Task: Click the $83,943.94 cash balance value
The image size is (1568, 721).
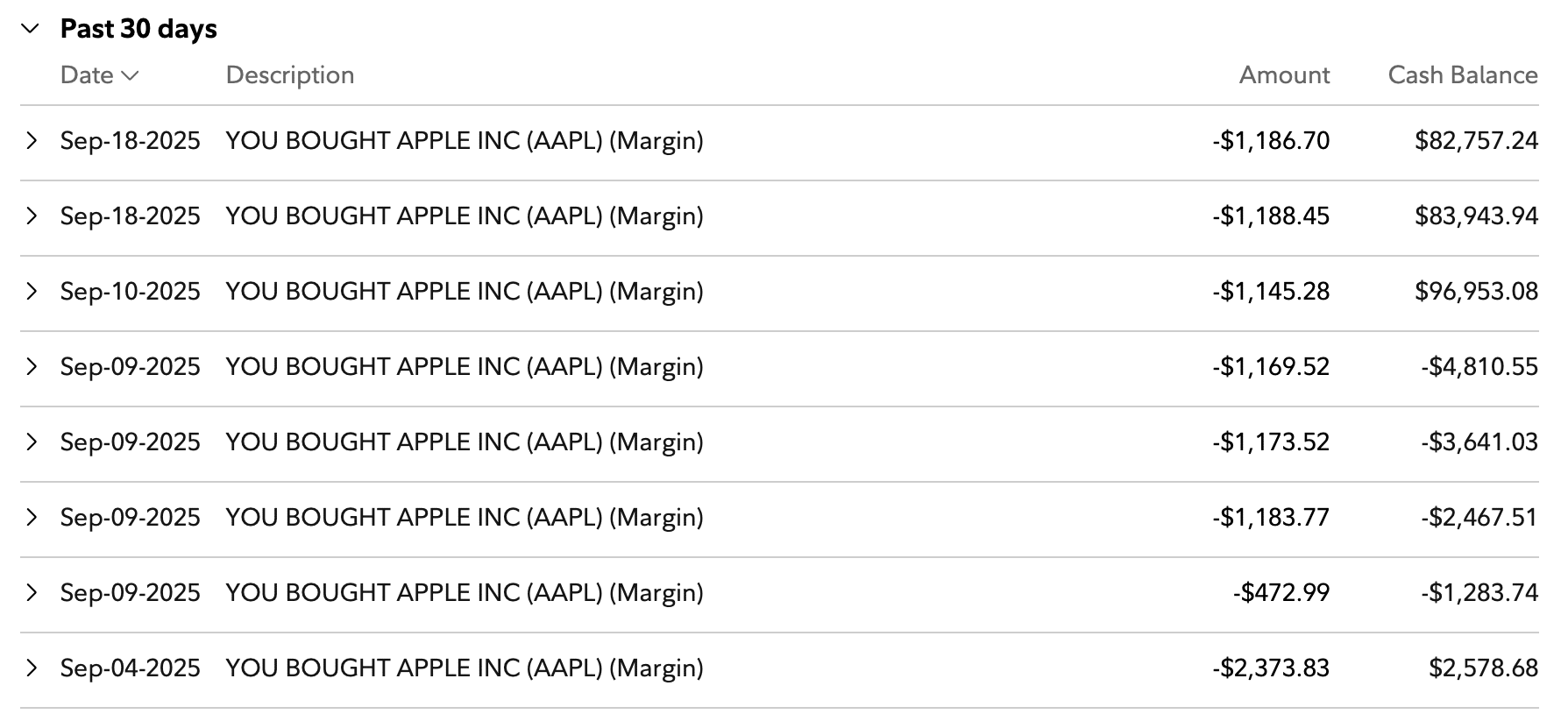Action: (x=1476, y=216)
